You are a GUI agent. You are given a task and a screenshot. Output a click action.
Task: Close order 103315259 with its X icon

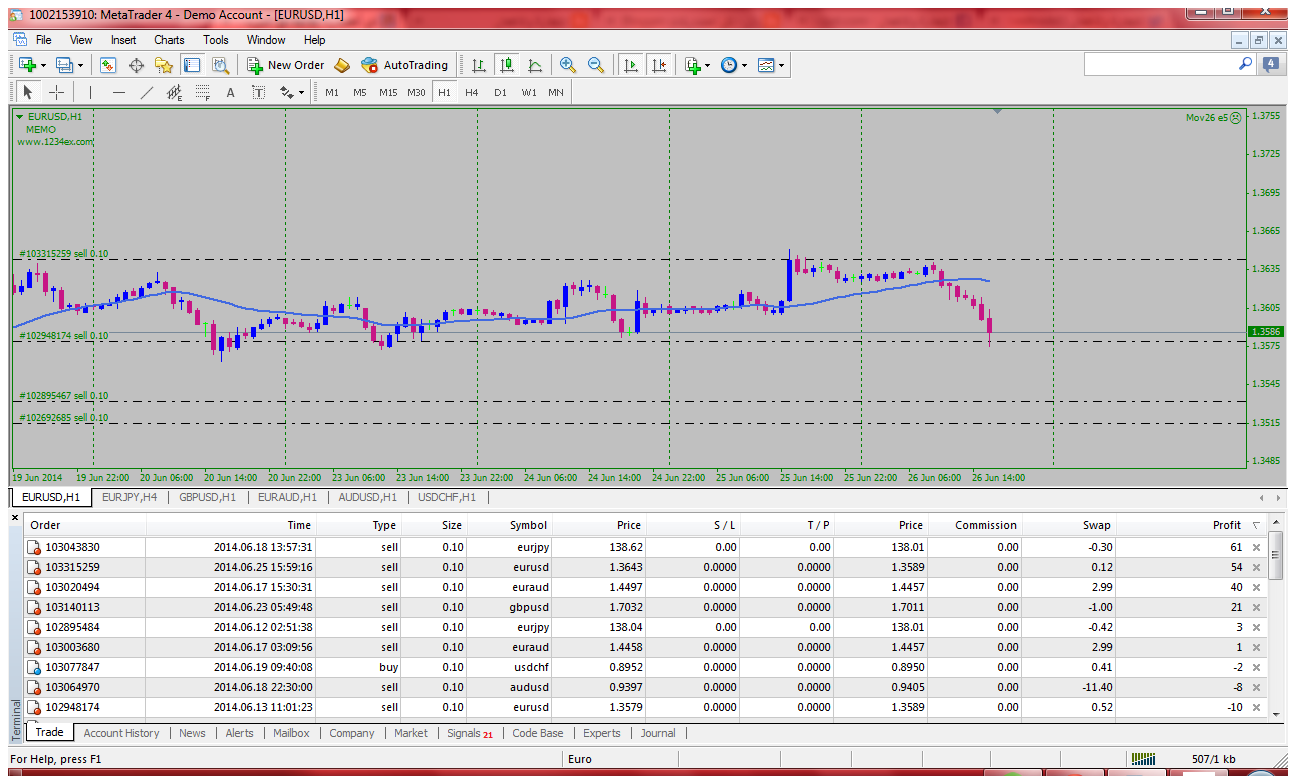coord(1257,567)
